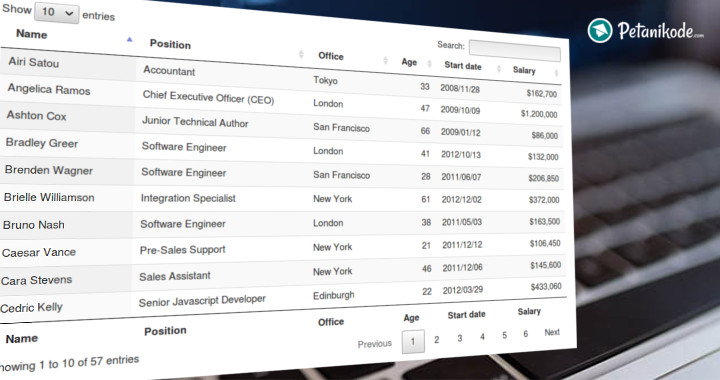720x380 pixels.
Task: Click the Sales Assistant cell
Action: click(x=174, y=276)
